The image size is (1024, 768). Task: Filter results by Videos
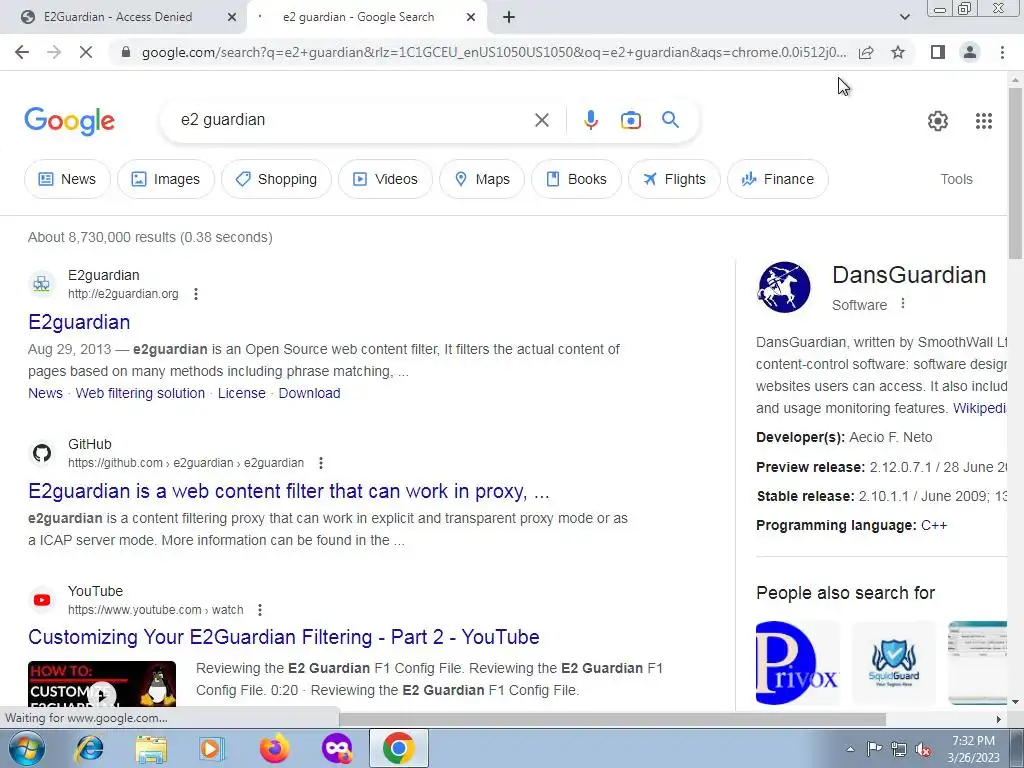385,179
